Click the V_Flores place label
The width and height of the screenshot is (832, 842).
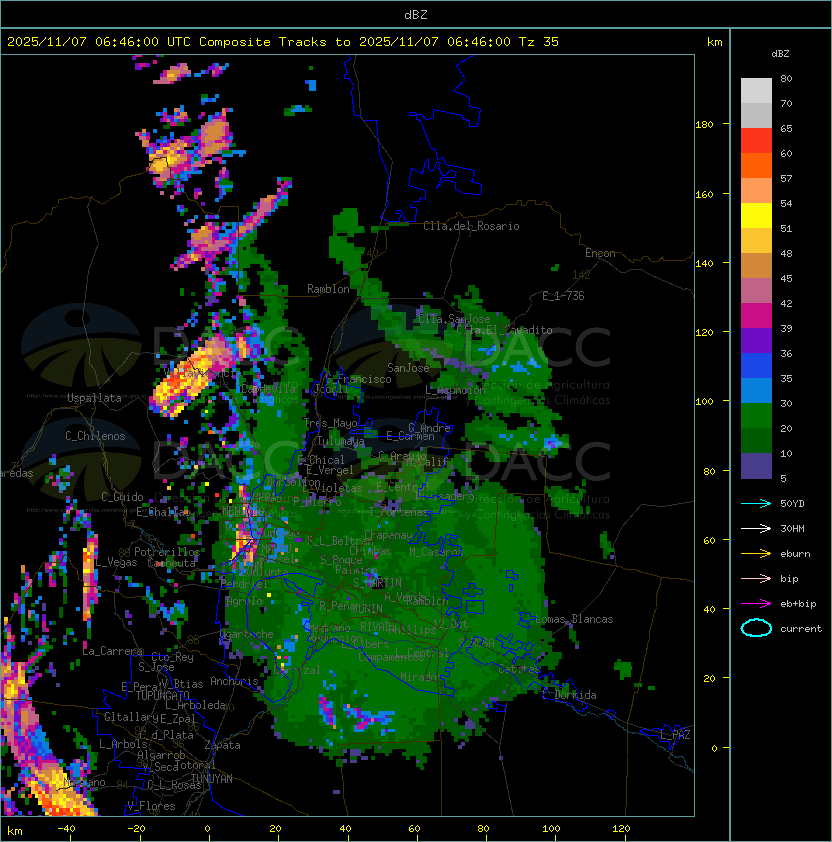(151, 806)
